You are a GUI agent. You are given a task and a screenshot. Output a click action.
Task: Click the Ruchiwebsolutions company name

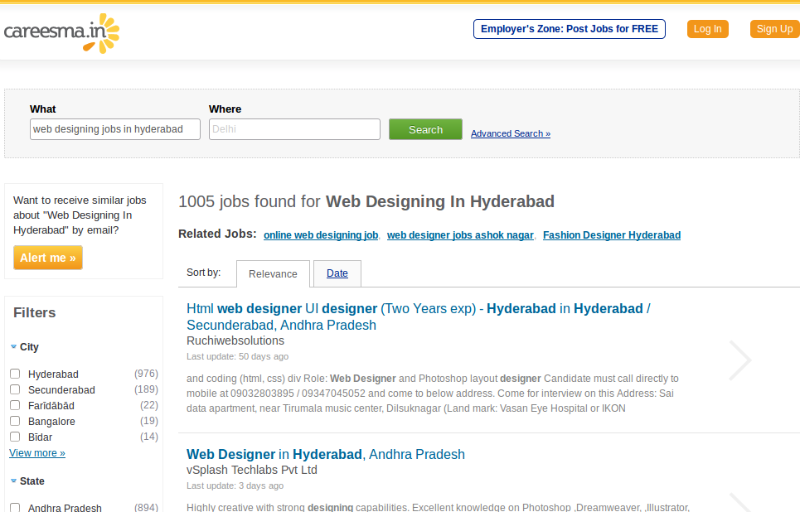point(235,341)
